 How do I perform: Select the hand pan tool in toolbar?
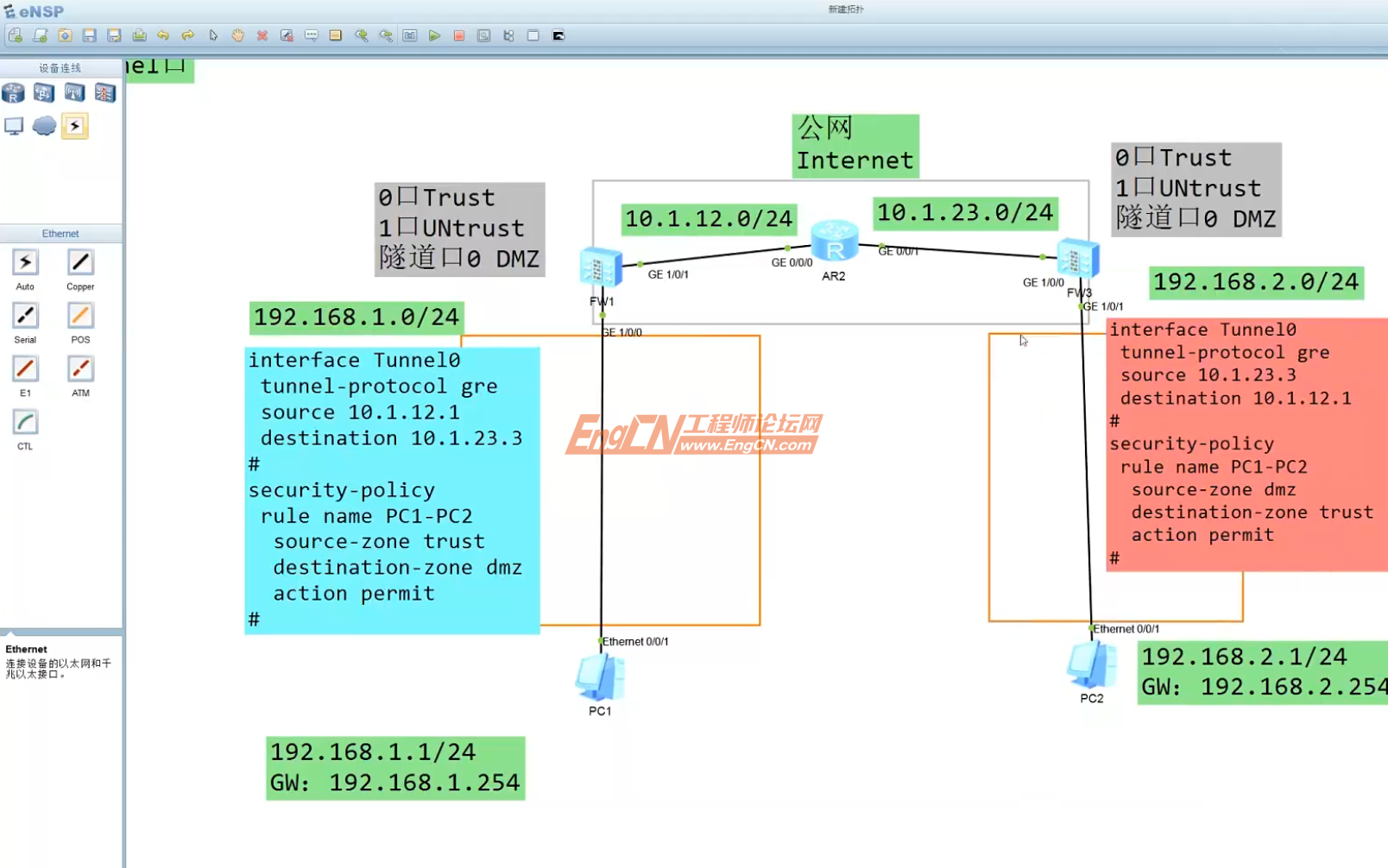coord(237,35)
